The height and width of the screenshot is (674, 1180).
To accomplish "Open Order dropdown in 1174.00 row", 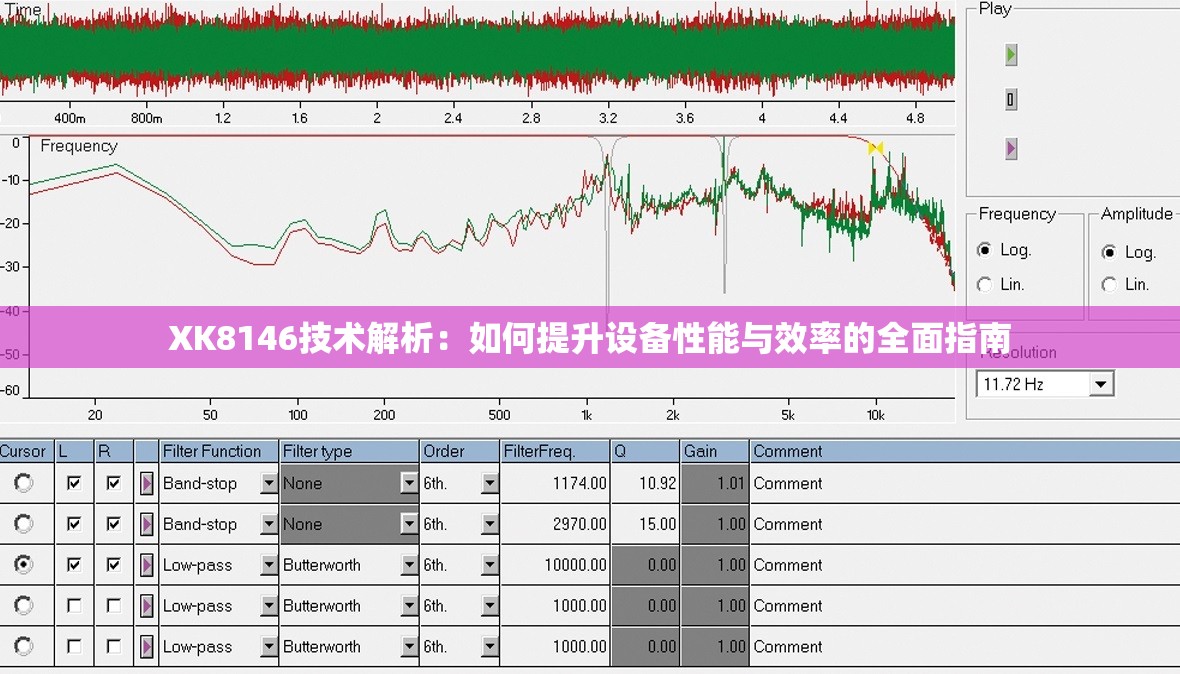I will pos(490,484).
